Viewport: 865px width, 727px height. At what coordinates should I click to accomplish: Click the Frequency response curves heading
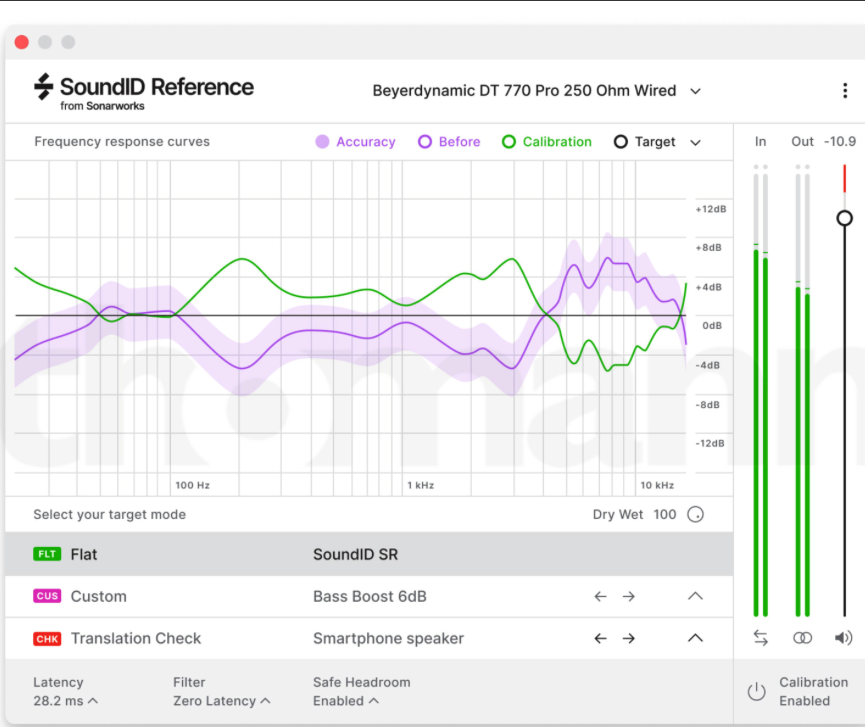click(x=122, y=142)
